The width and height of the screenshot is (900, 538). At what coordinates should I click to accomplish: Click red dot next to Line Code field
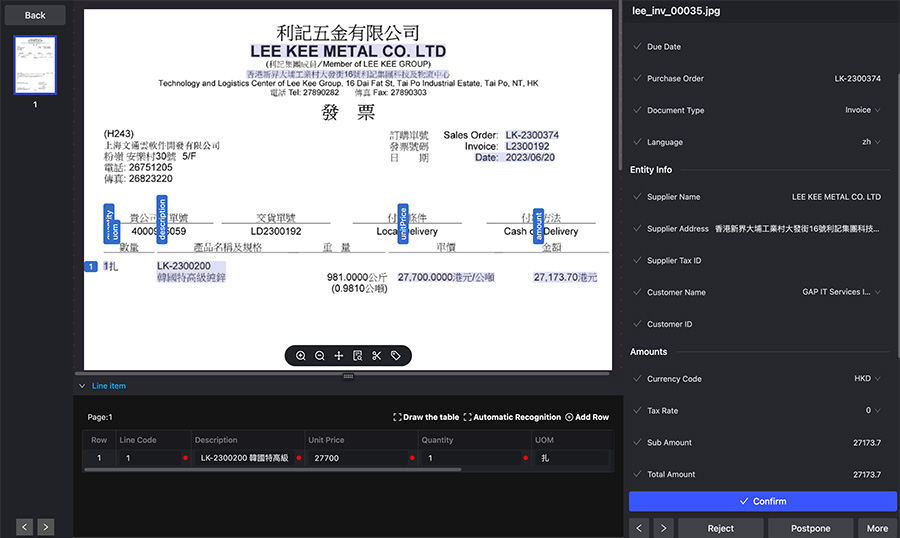coord(185,458)
